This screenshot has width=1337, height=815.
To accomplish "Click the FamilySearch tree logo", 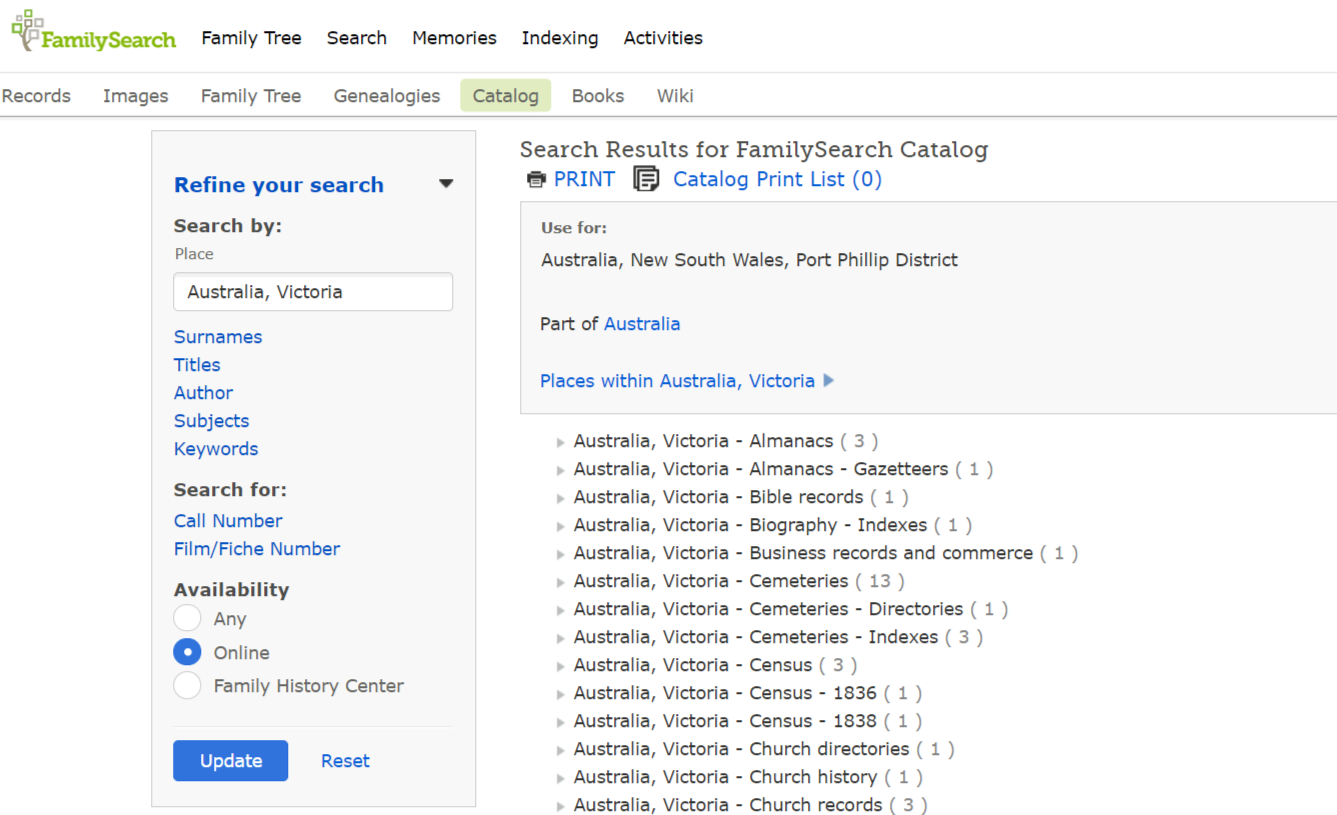I will (28, 30).
